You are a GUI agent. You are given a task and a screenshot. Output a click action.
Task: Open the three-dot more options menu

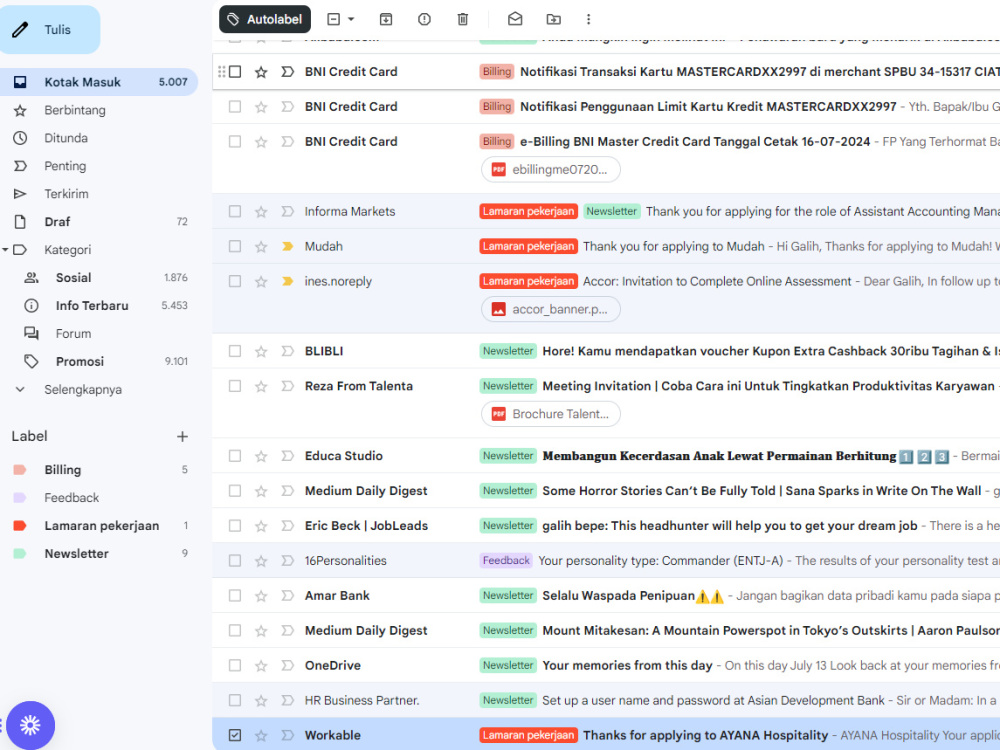pos(588,19)
